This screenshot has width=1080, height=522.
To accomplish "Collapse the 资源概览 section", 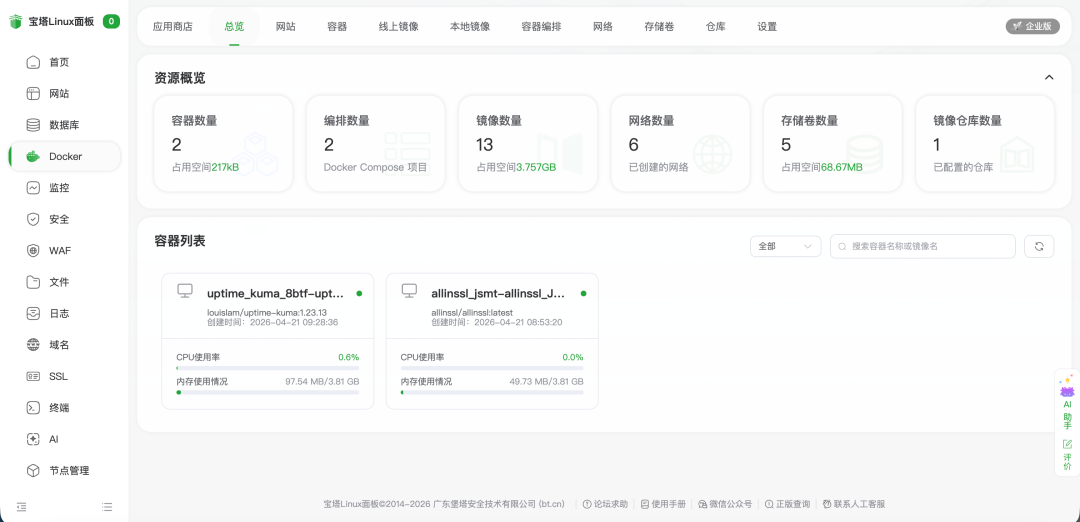I will tap(1049, 77).
